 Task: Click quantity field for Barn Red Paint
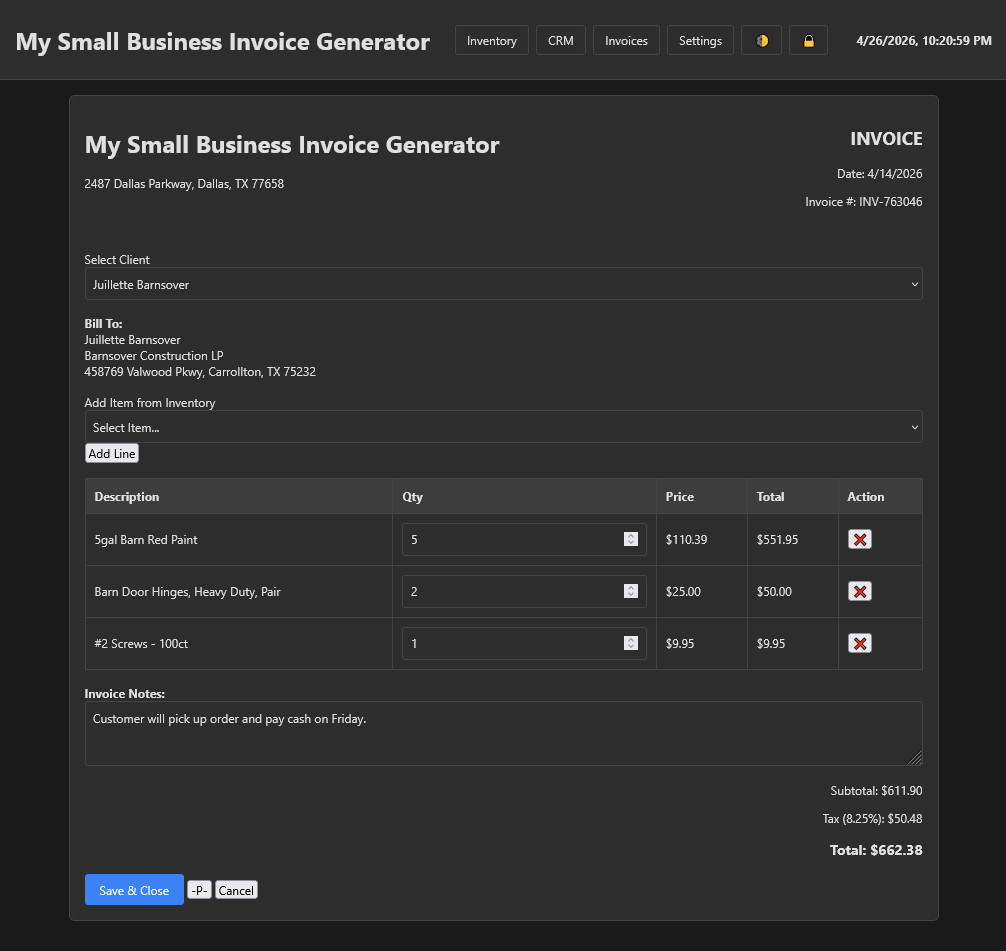pyautogui.click(x=524, y=540)
